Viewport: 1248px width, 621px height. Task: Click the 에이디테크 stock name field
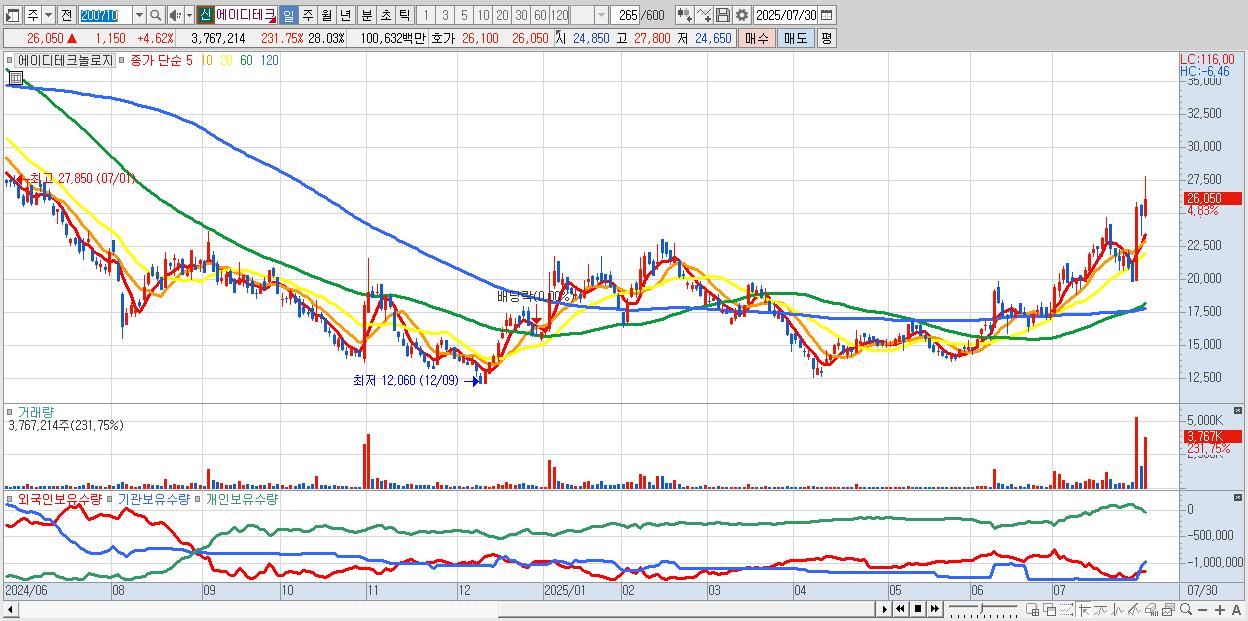pos(245,15)
